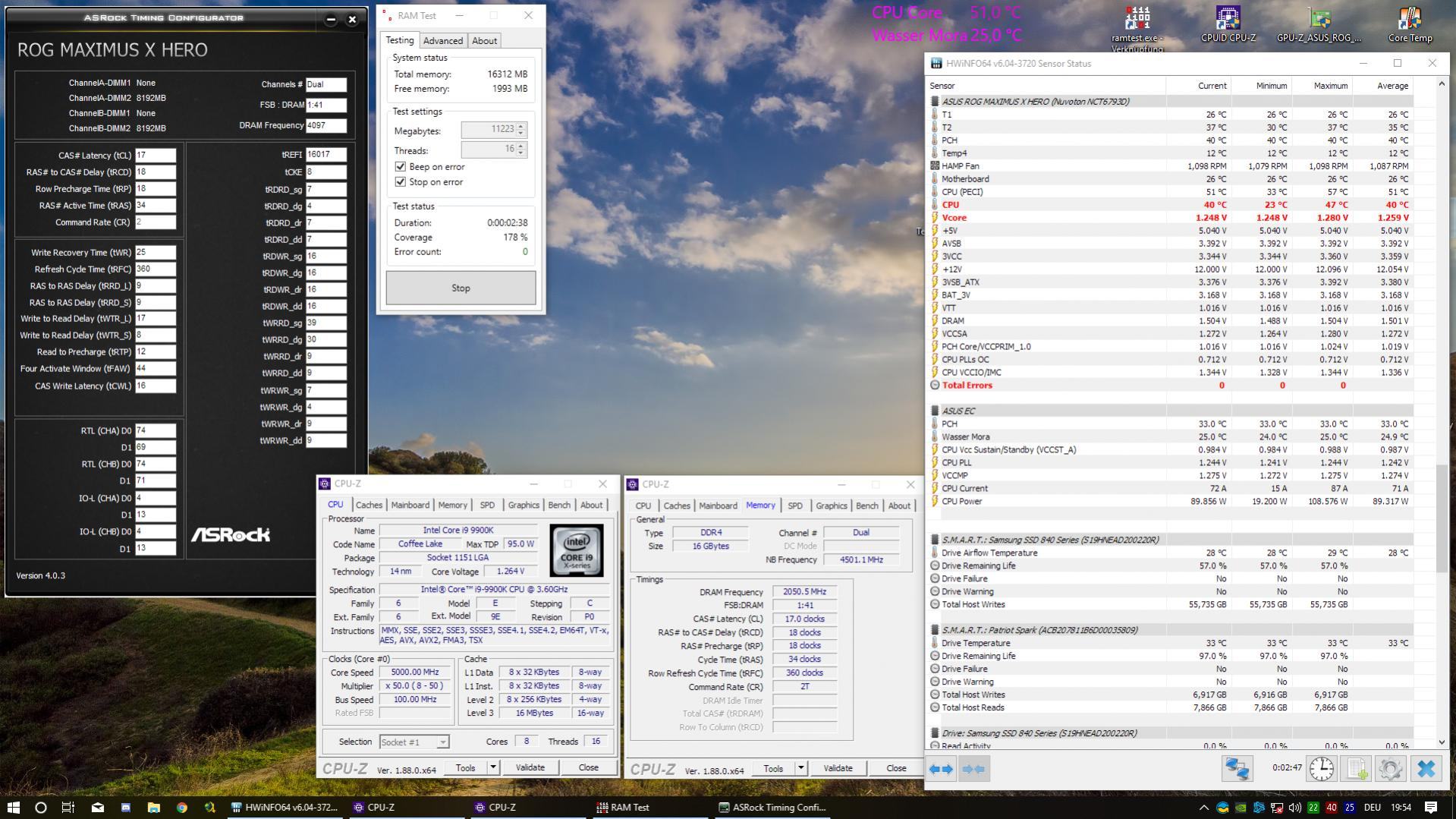
Task: Click HWiNFO expand columns arrows icon
Action: [x=941, y=769]
